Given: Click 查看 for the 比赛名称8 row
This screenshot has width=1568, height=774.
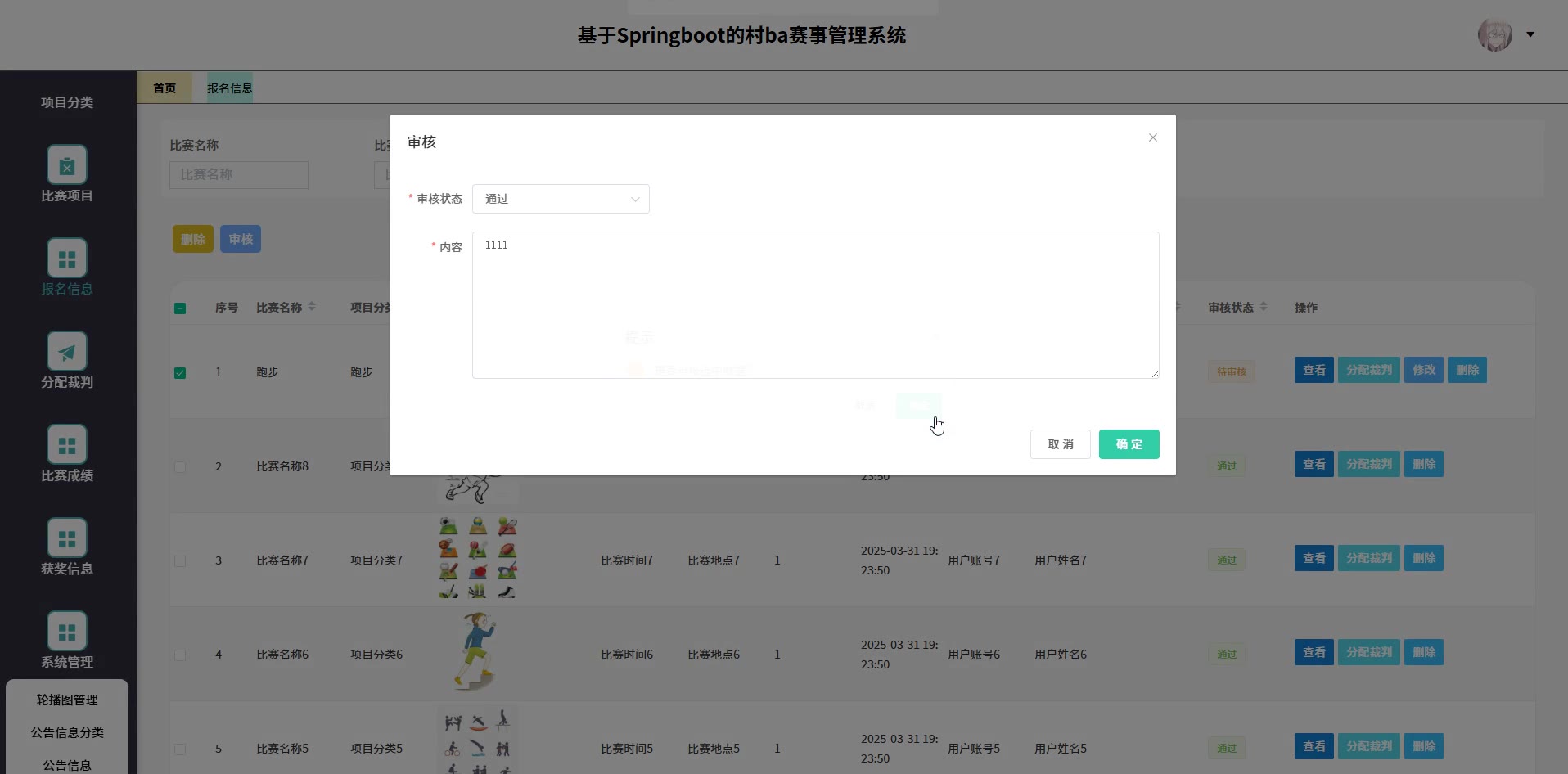Looking at the screenshot, I should point(1314,464).
